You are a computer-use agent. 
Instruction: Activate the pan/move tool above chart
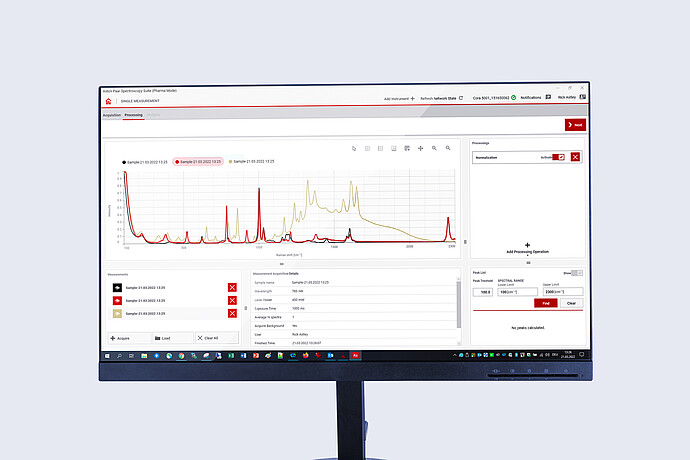[x=420, y=148]
